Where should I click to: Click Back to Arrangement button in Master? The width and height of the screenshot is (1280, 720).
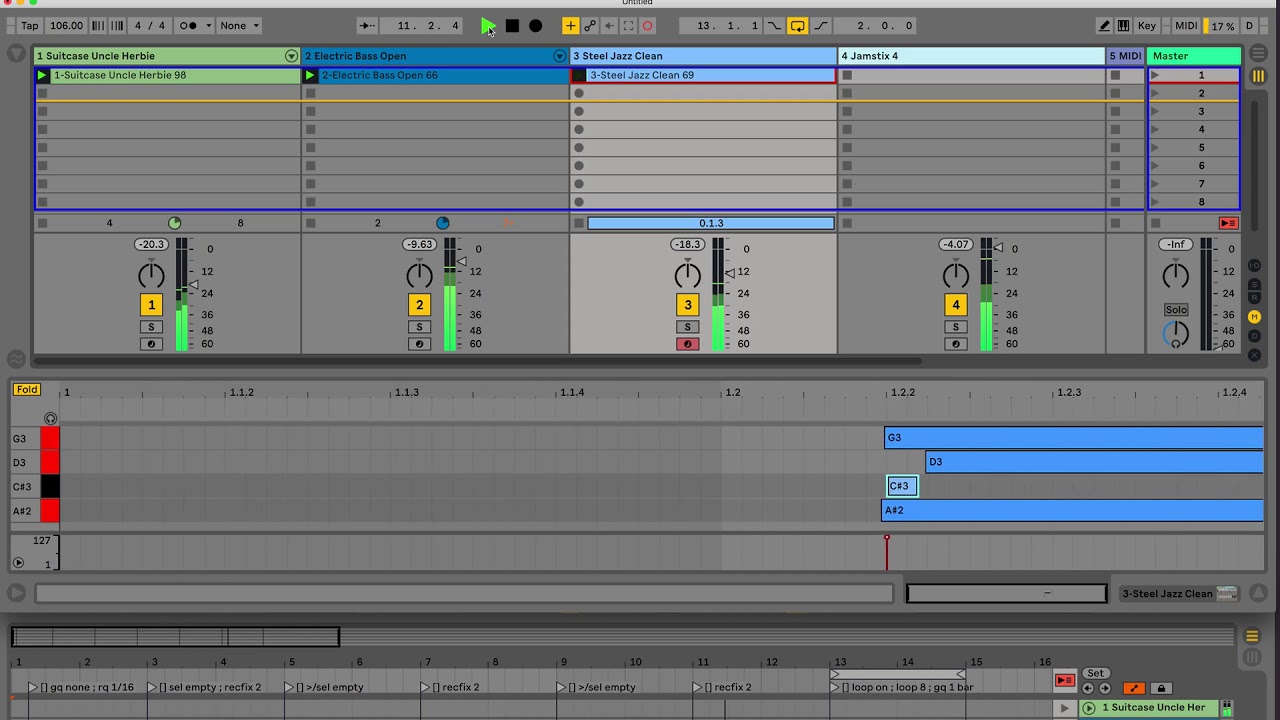coord(1228,223)
